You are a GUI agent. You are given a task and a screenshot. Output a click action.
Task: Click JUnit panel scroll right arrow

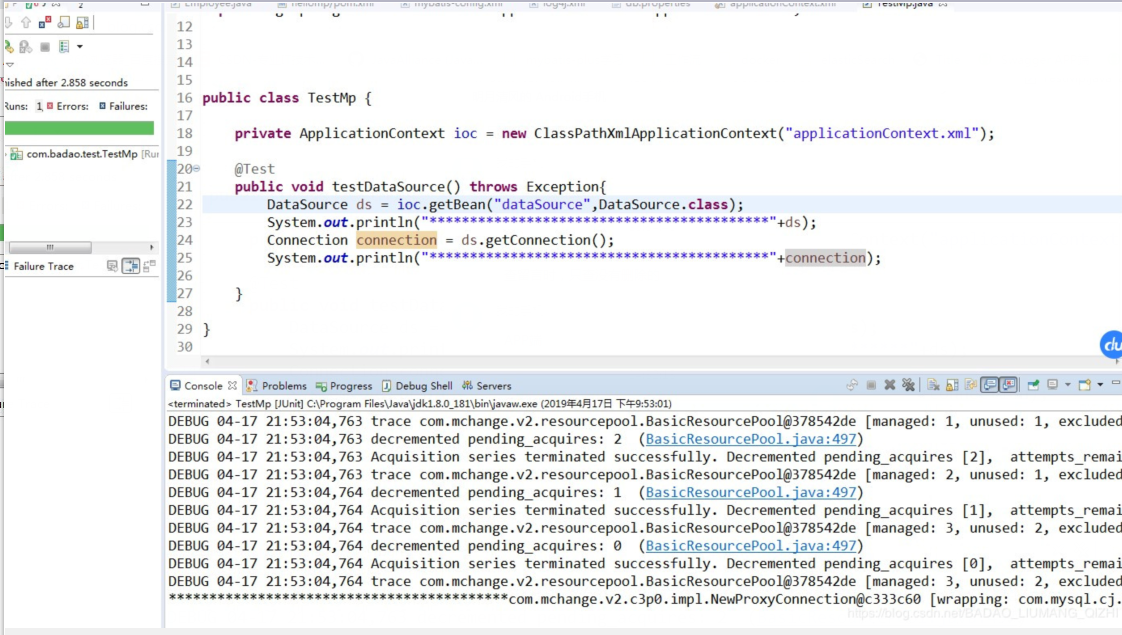tap(151, 247)
